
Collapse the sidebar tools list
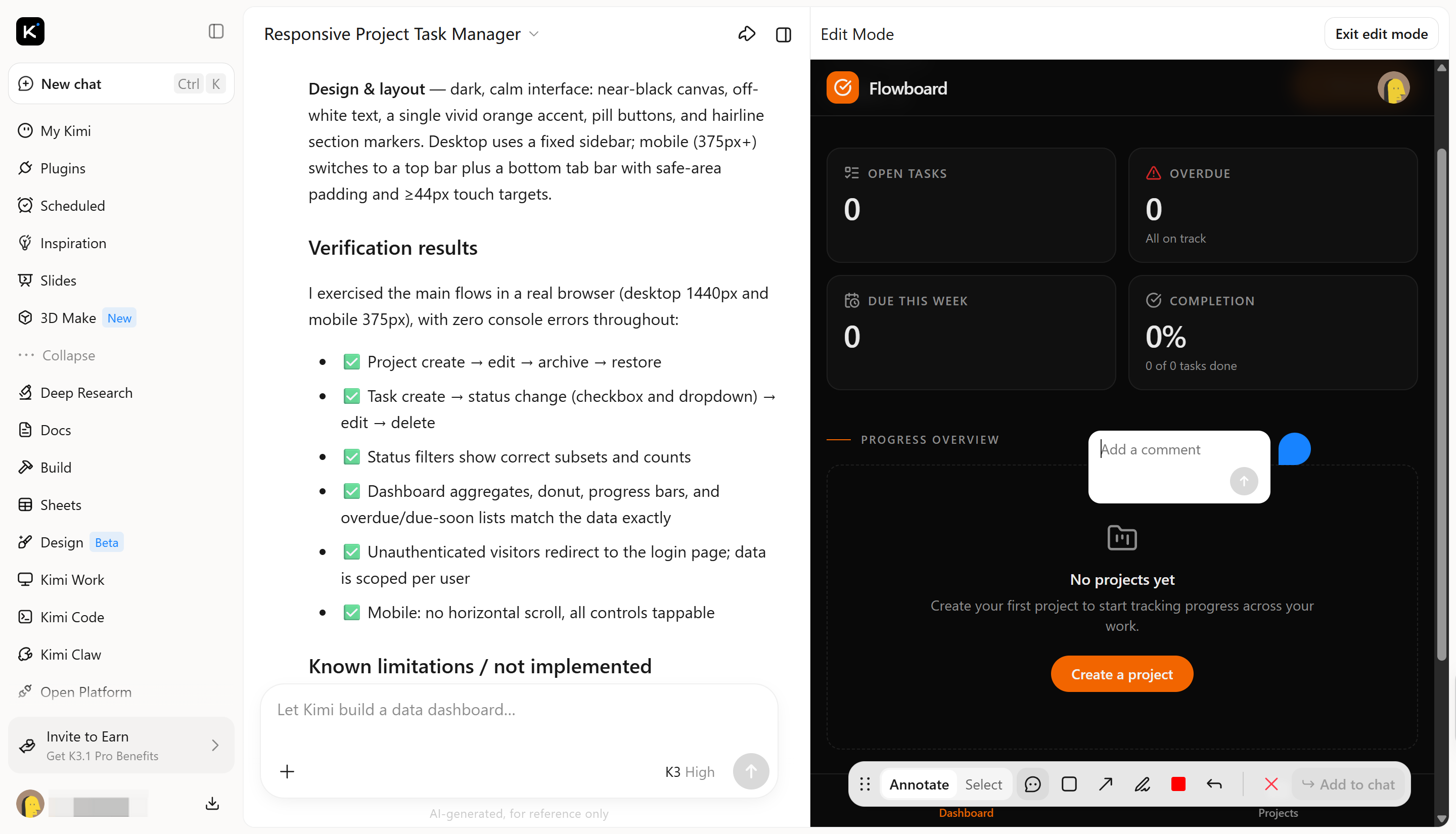(x=121, y=355)
